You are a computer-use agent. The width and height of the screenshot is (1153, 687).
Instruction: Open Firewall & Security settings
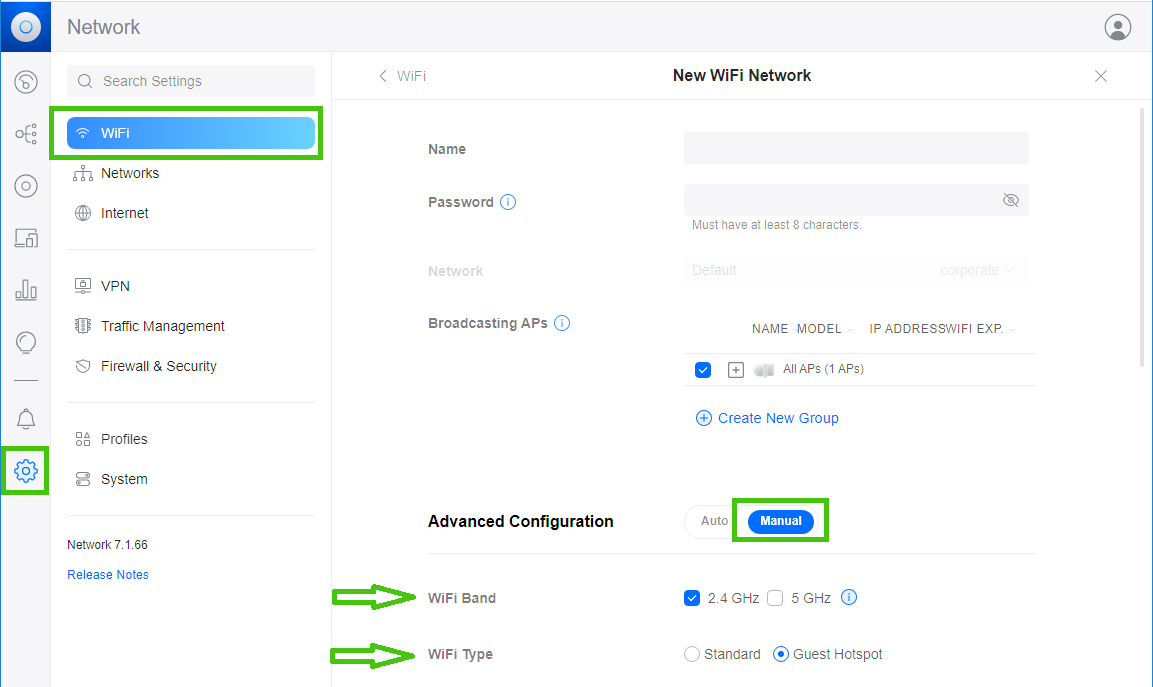(158, 366)
